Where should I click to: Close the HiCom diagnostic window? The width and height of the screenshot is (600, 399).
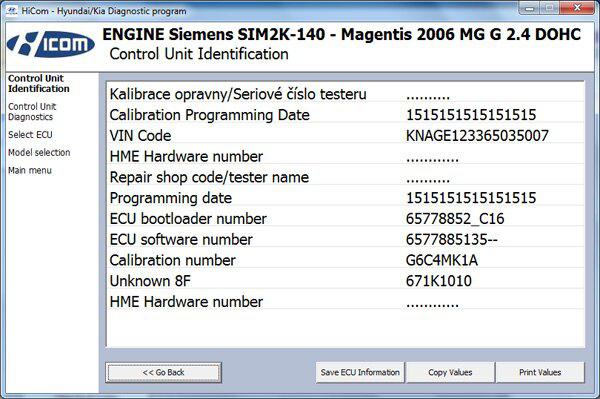(578, 8)
